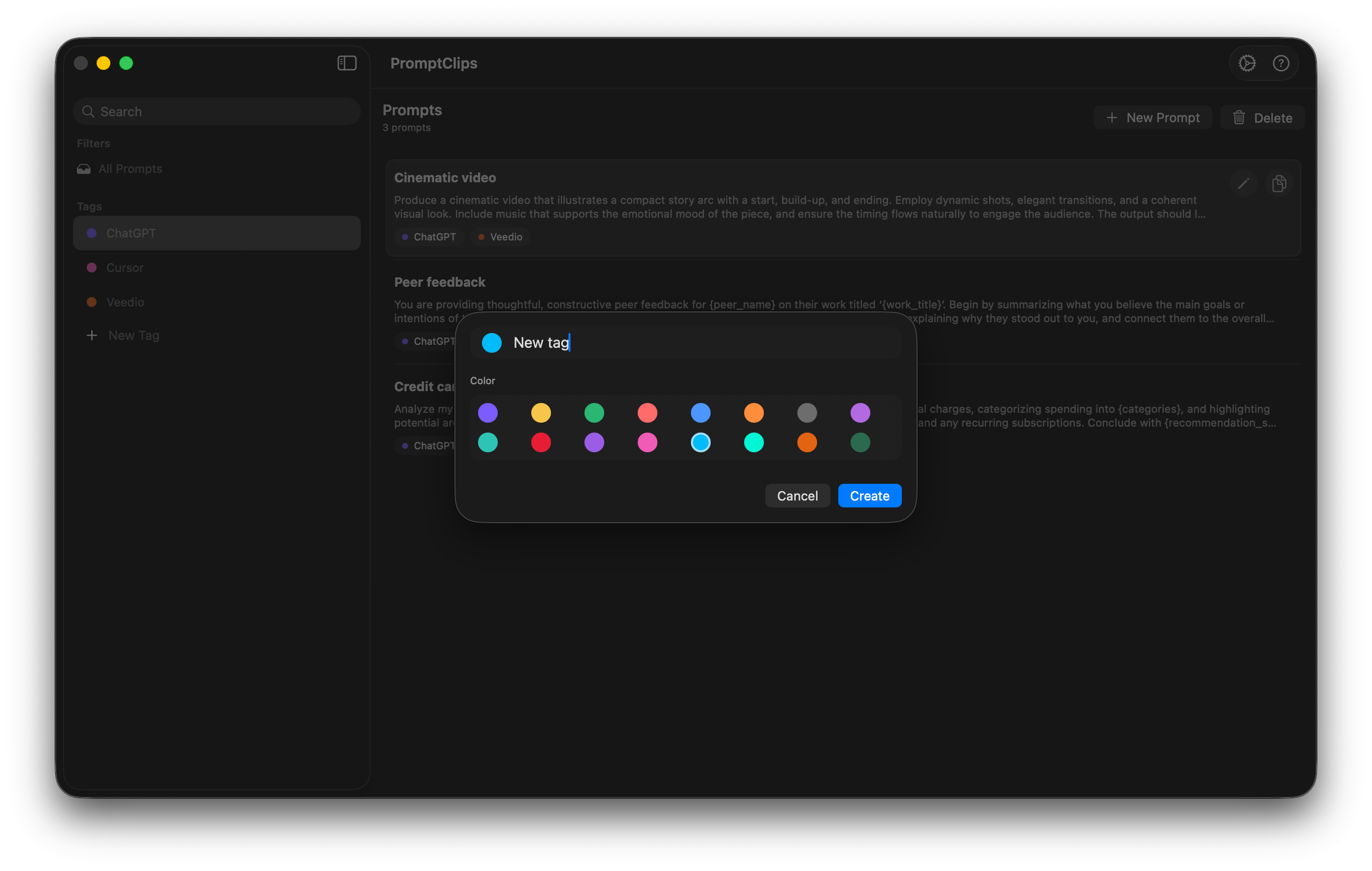Select the Veedio tag in sidebar
The image size is (1372, 871).
coord(125,302)
